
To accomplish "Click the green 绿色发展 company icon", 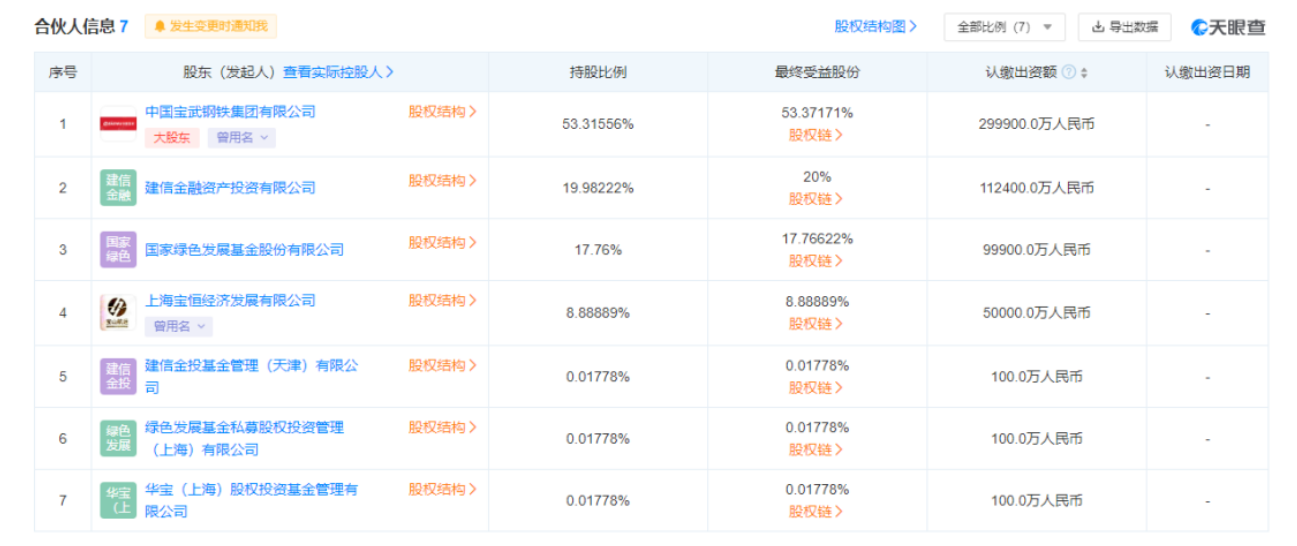I will point(118,438).
